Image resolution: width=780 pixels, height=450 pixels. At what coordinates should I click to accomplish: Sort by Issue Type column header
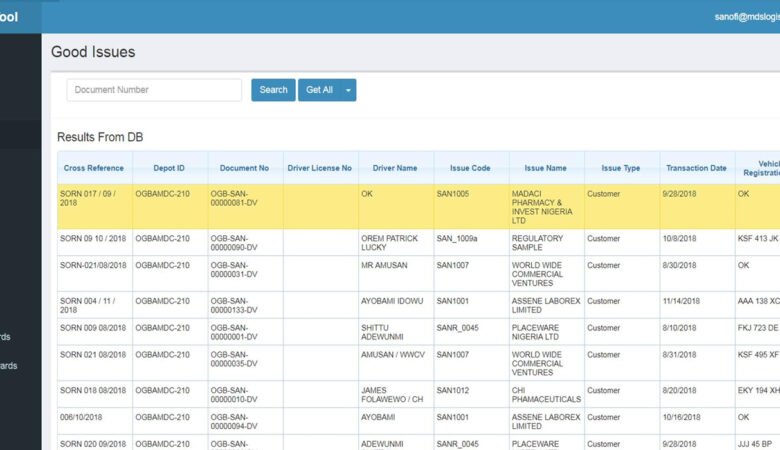point(621,168)
